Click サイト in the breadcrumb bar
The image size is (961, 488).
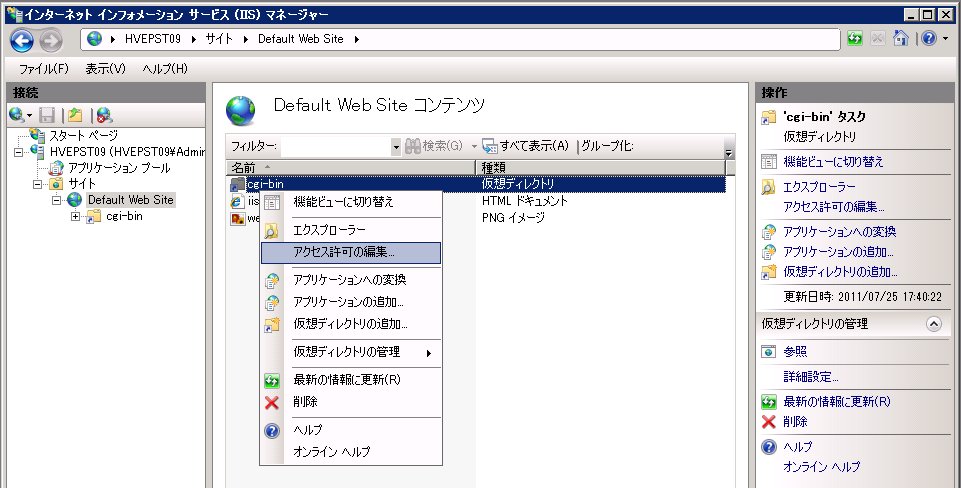tap(219, 39)
